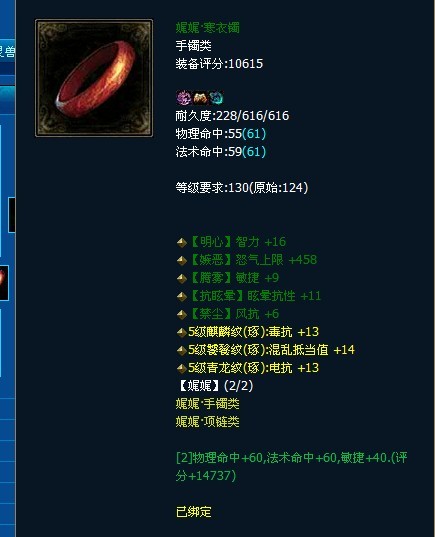Select the cyan gem socket icon

(216, 98)
